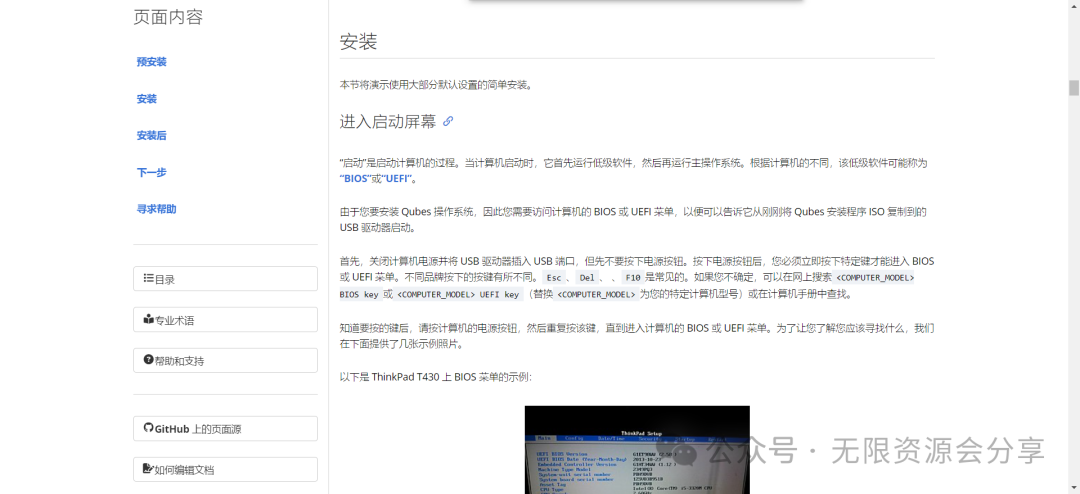Image resolution: width=1080 pixels, height=494 pixels.
Task: Click the edit icon in 如何编辑文档
Action: pyautogui.click(x=148, y=469)
